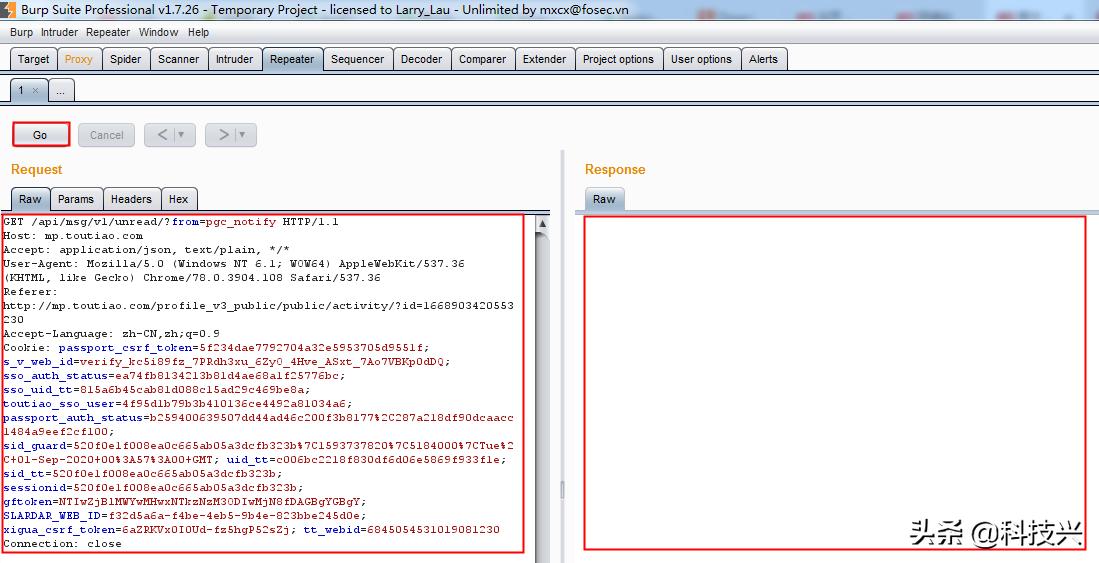
Task: Go to next request with forward arrow
Action: 223,135
